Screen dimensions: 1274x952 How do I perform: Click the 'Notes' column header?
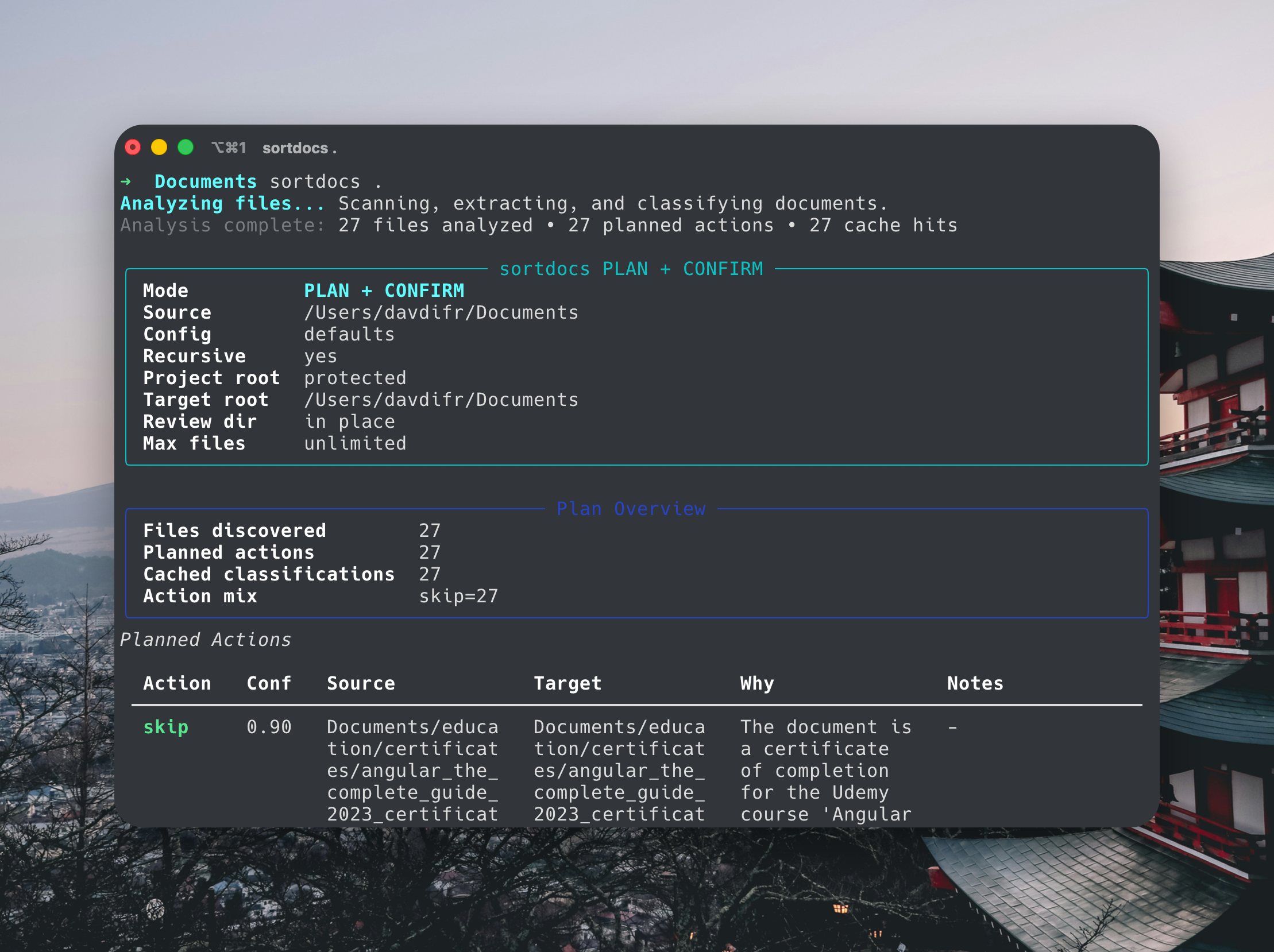click(975, 683)
